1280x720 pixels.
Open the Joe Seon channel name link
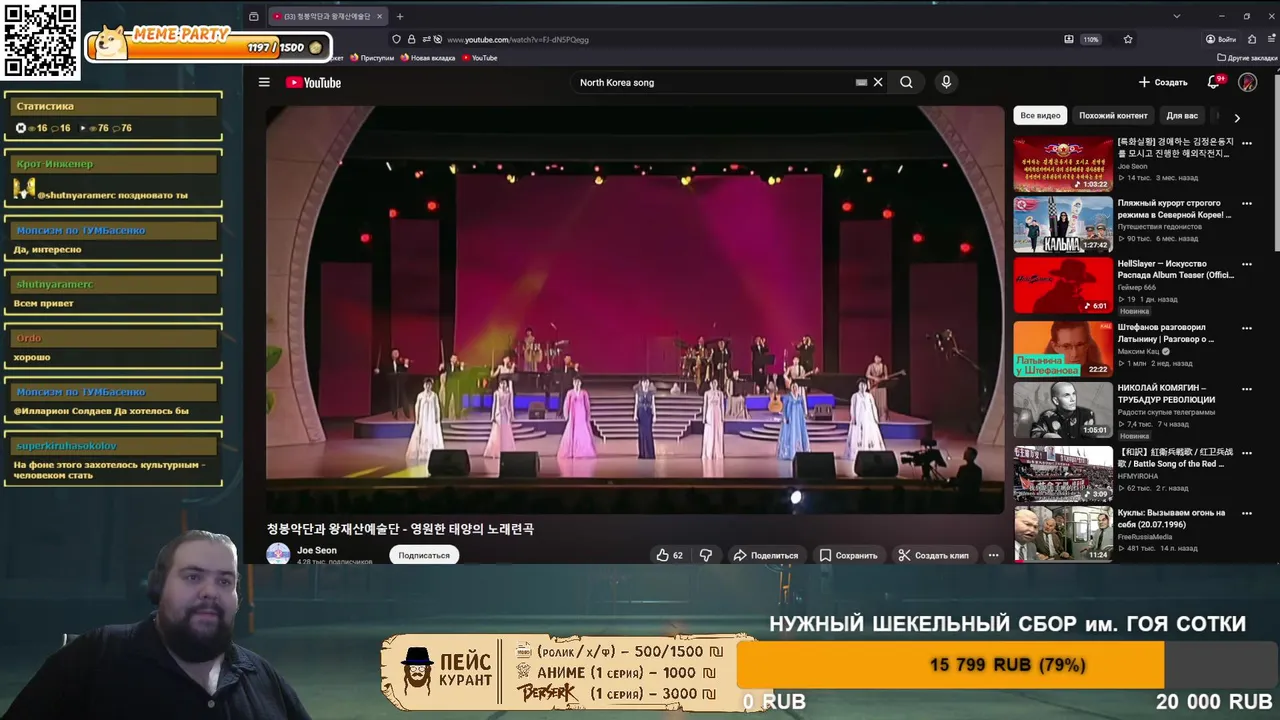pos(317,550)
